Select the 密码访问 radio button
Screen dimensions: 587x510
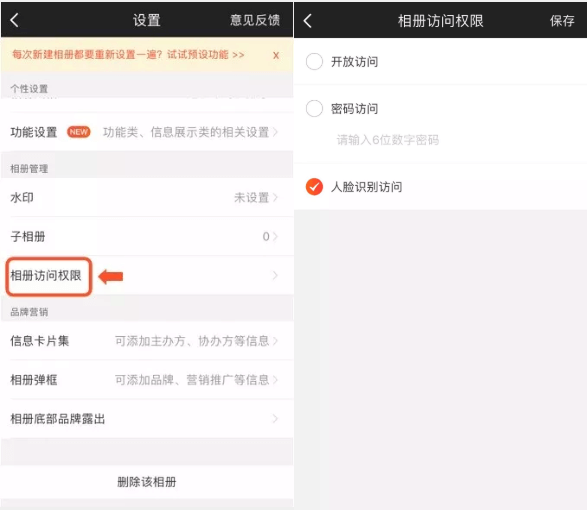pyautogui.click(x=314, y=109)
